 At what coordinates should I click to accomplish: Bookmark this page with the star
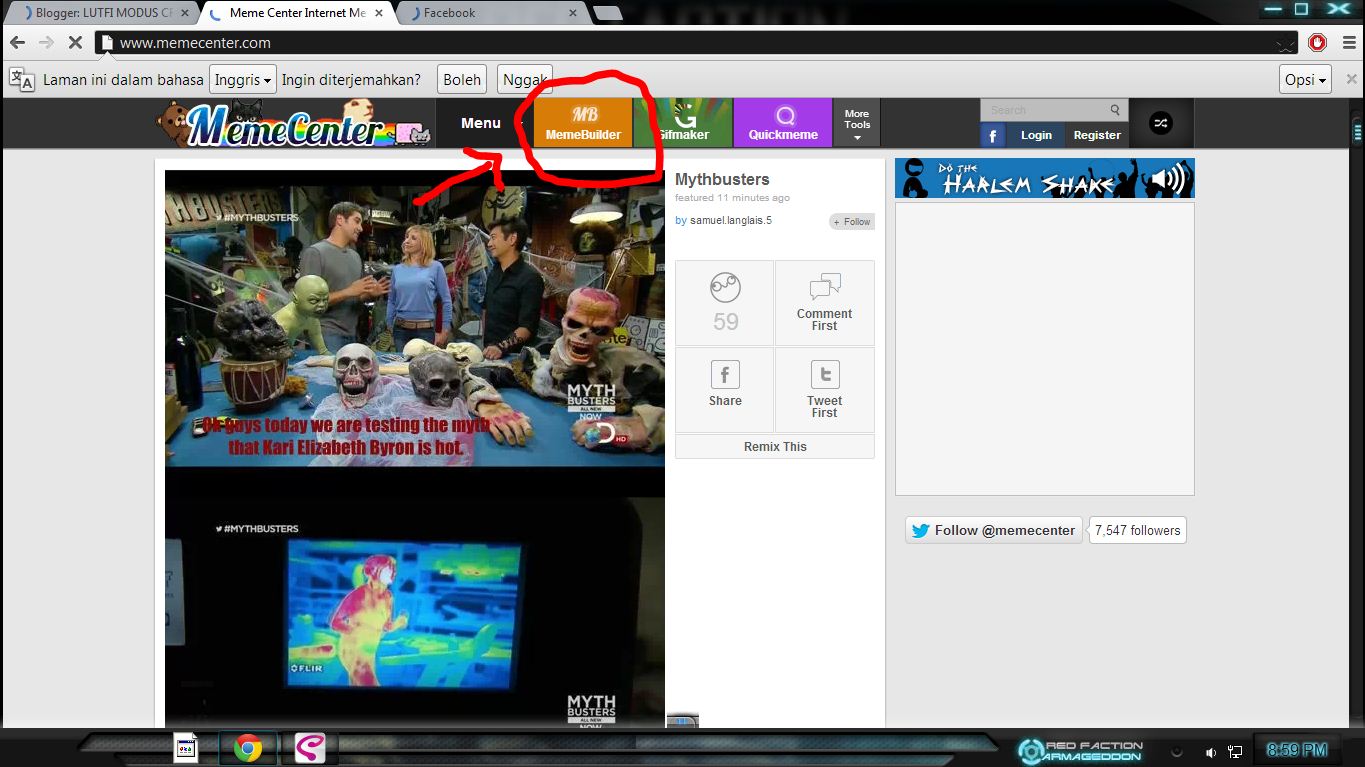click(1285, 43)
